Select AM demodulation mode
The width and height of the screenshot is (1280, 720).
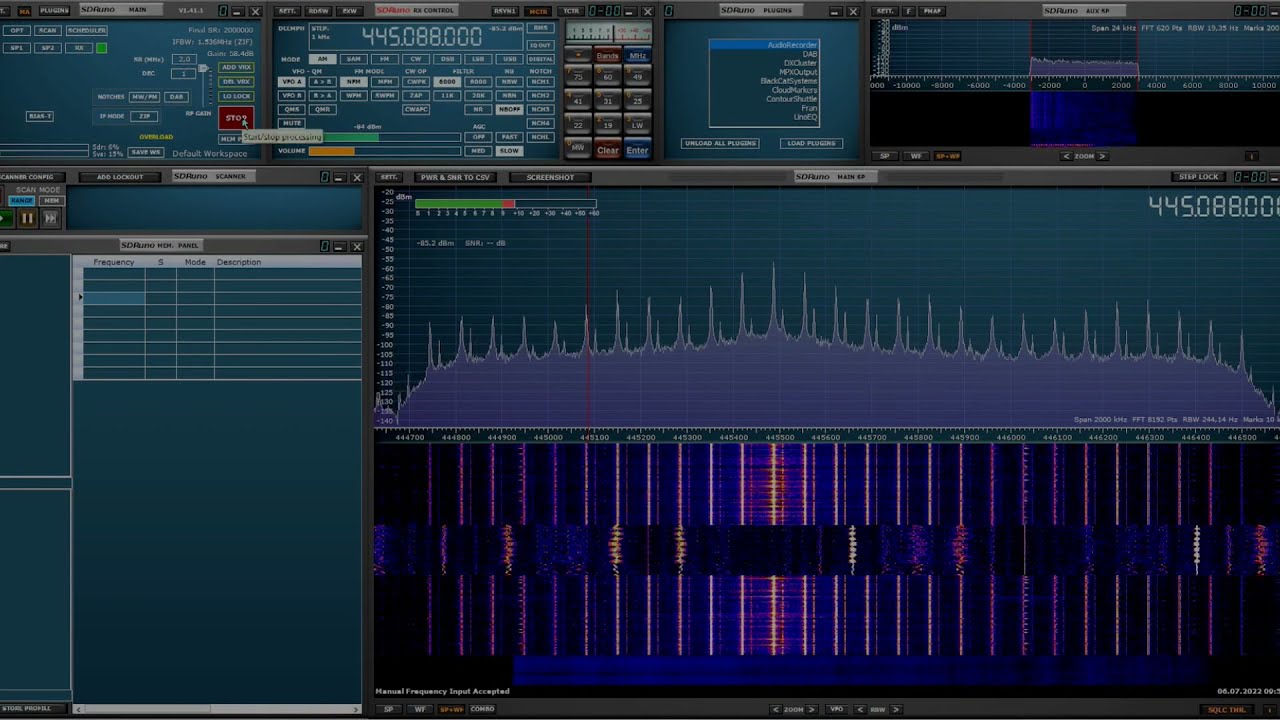click(321, 59)
